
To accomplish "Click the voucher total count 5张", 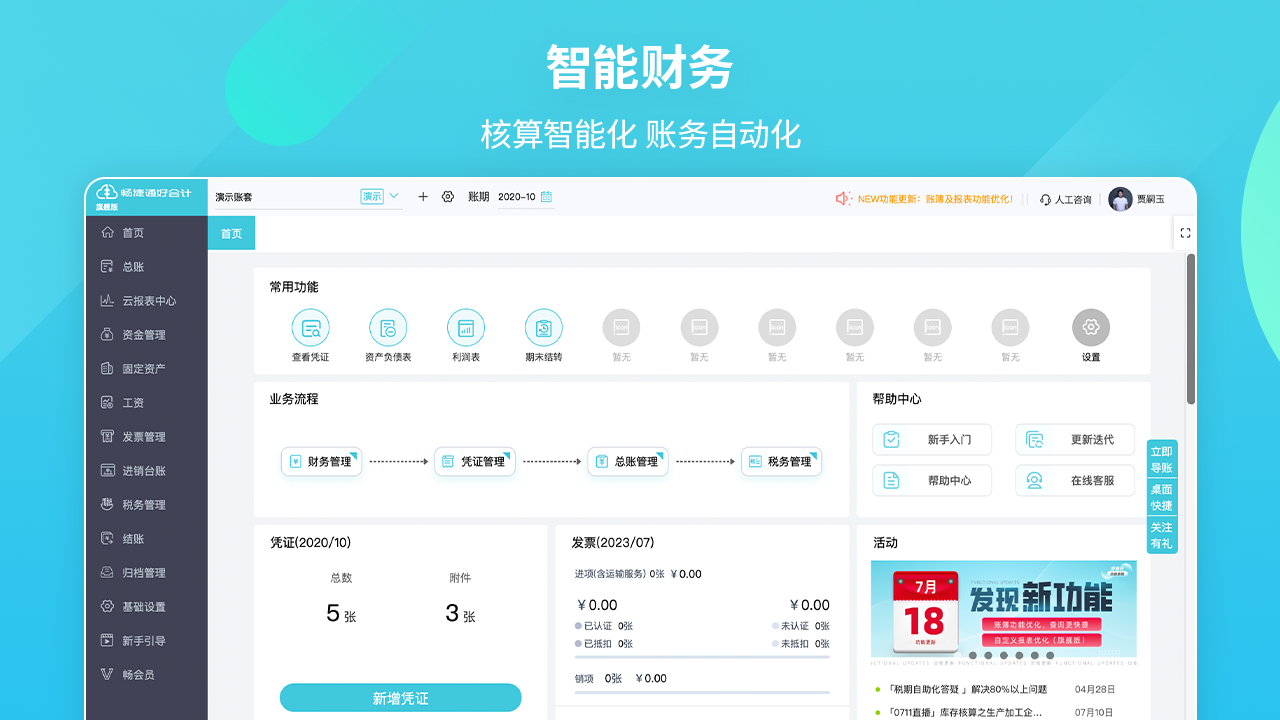I will (341, 614).
